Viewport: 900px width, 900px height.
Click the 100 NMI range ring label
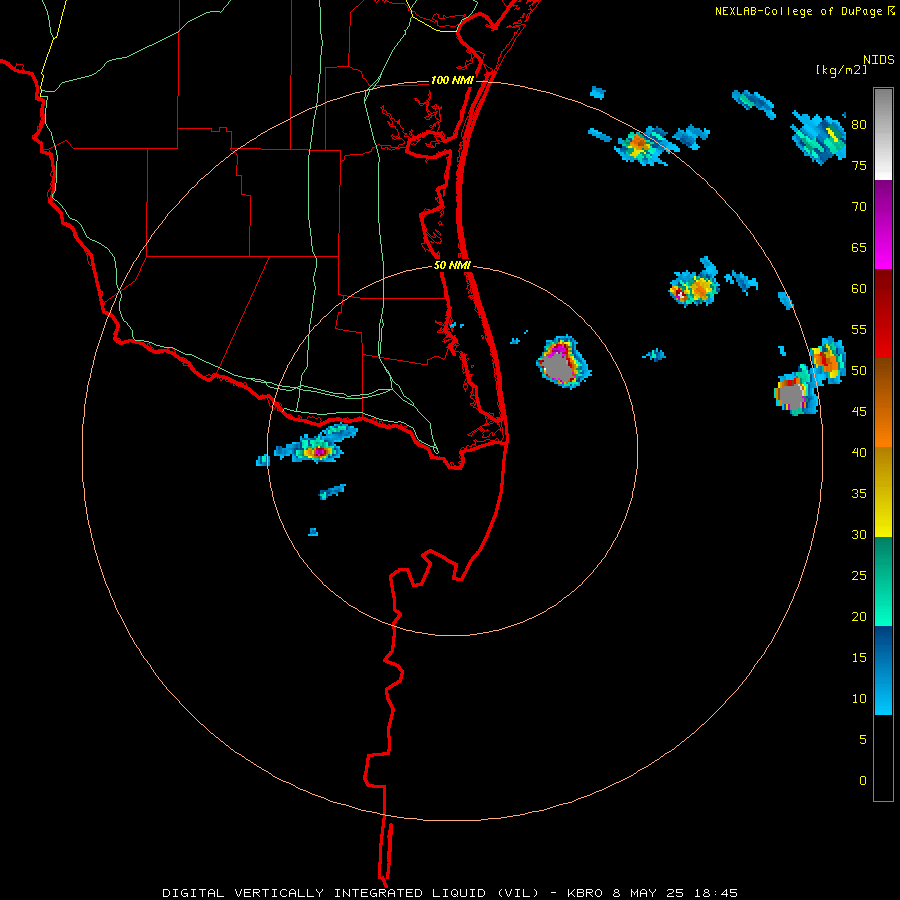(x=452, y=80)
